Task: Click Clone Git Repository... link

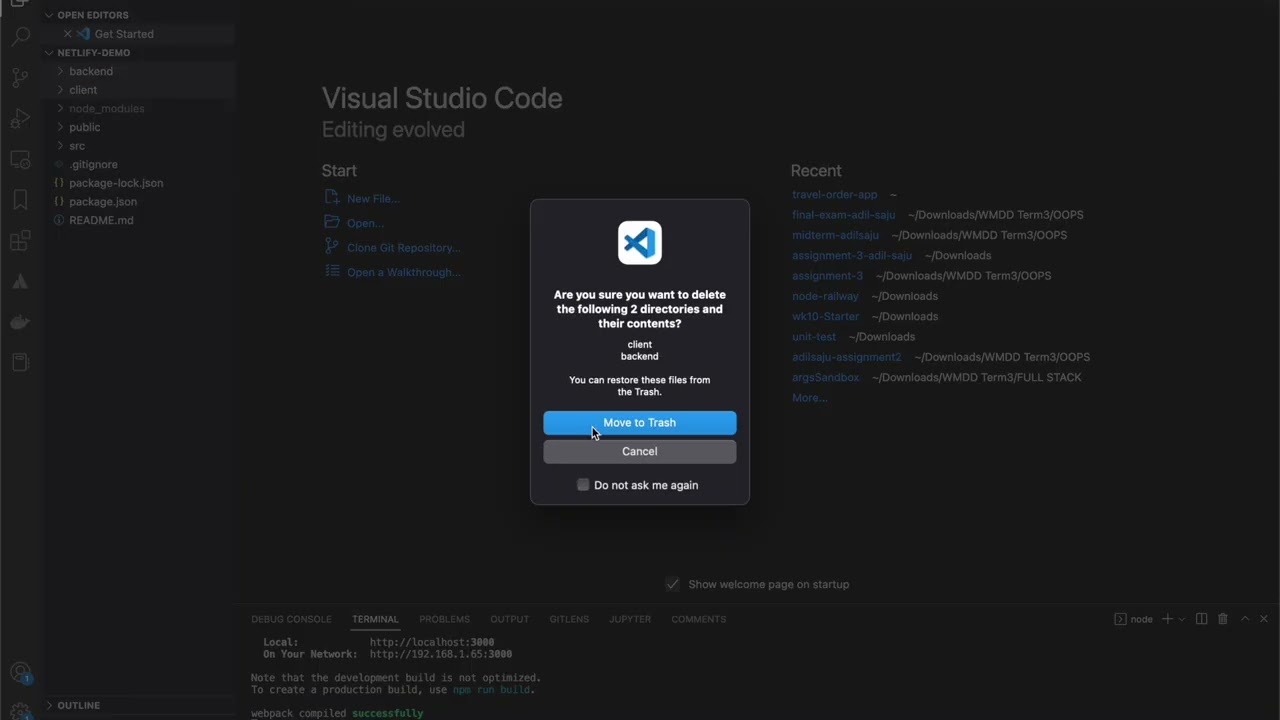Action: coord(404,247)
